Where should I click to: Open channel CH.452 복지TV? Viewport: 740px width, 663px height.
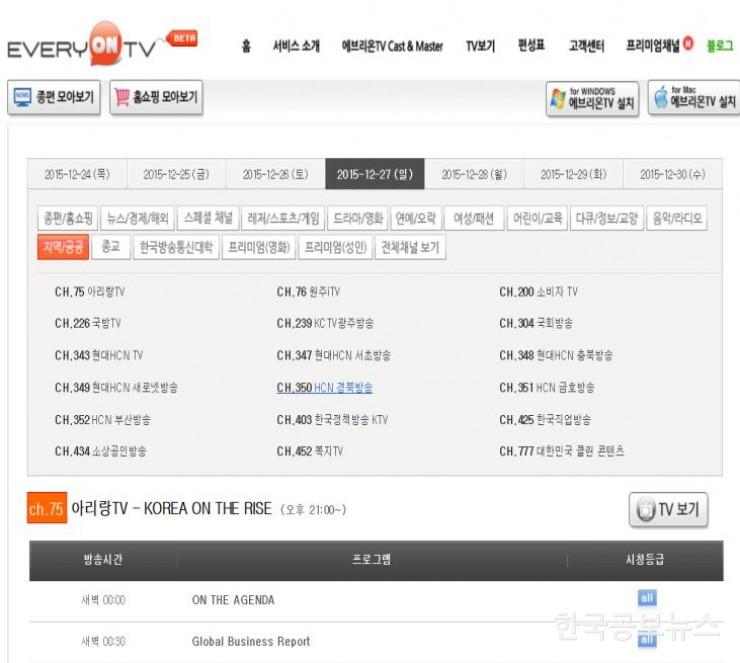tap(310, 452)
